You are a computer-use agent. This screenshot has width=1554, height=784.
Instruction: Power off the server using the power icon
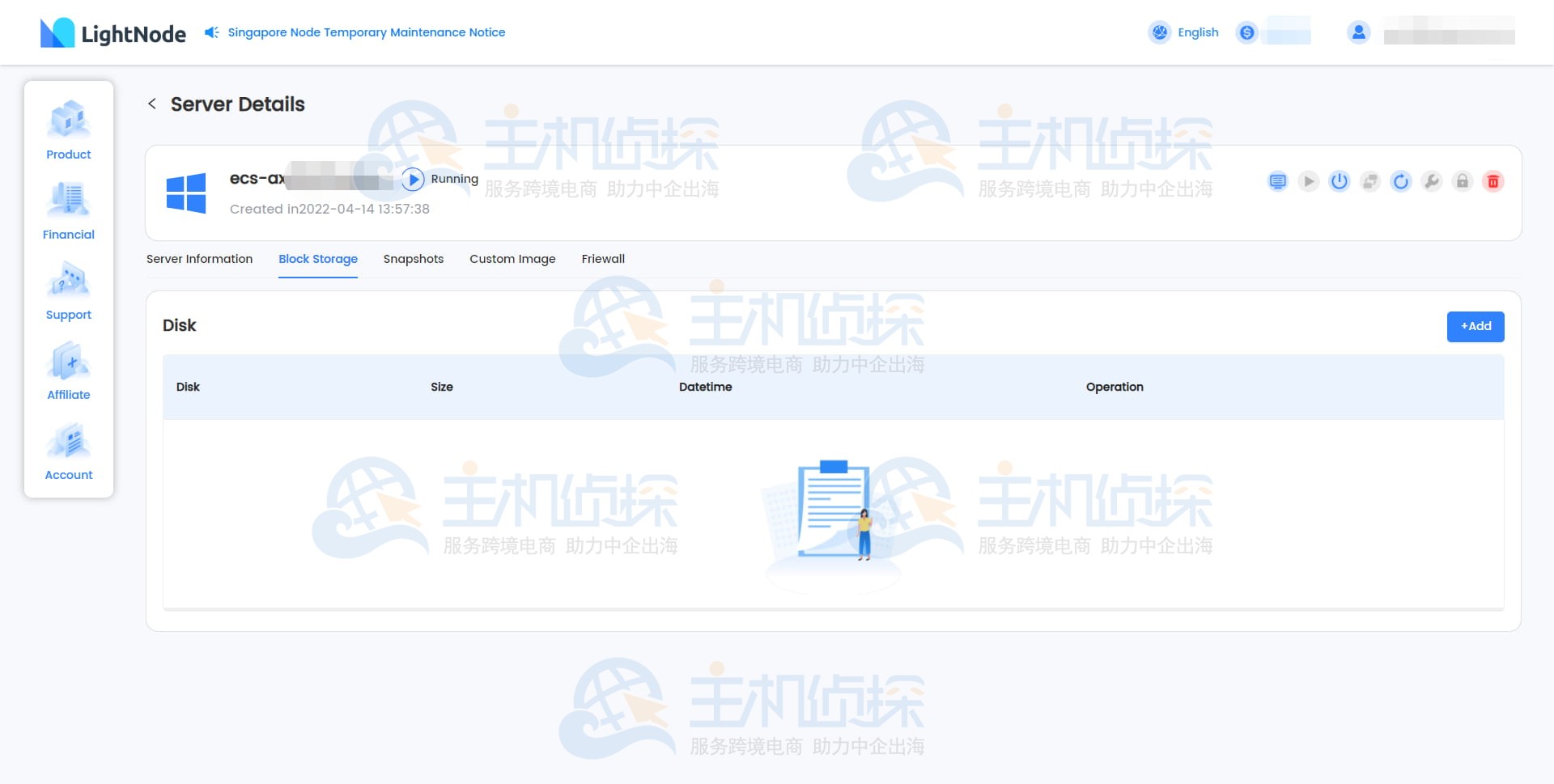coord(1339,181)
